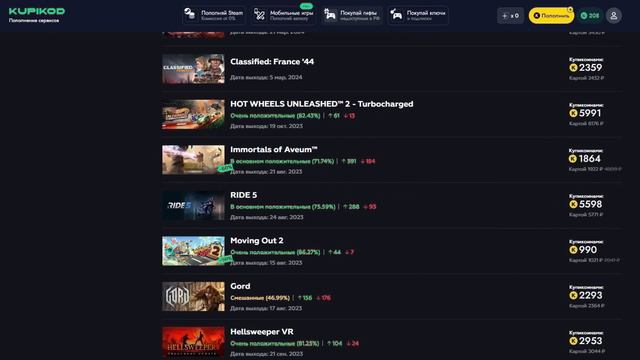Click Moving Out 2 review rating 86.27%
Screen dimensions: 640x360
coord(275,253)
